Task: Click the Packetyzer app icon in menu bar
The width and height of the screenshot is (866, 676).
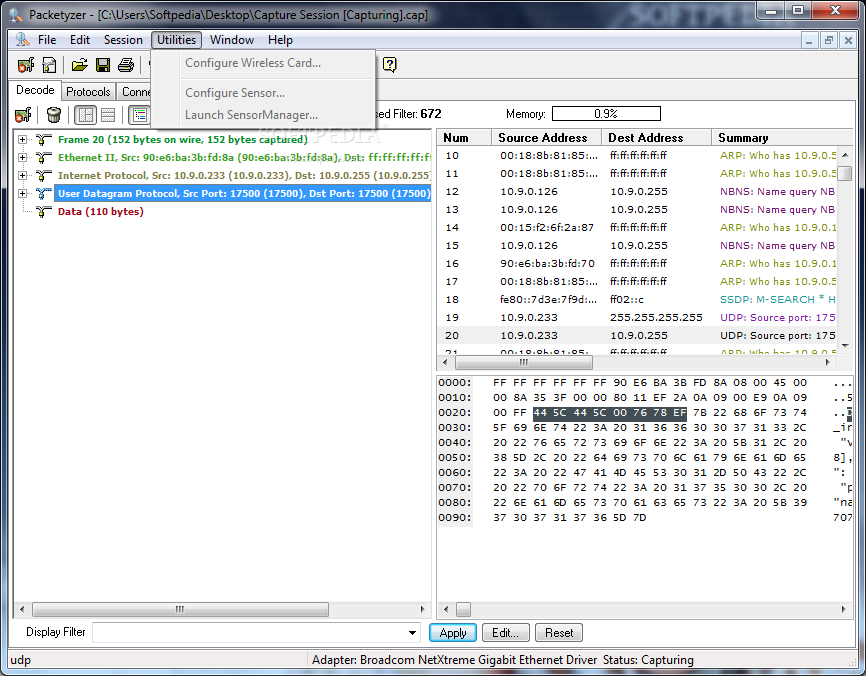Action: click(22, 40)
